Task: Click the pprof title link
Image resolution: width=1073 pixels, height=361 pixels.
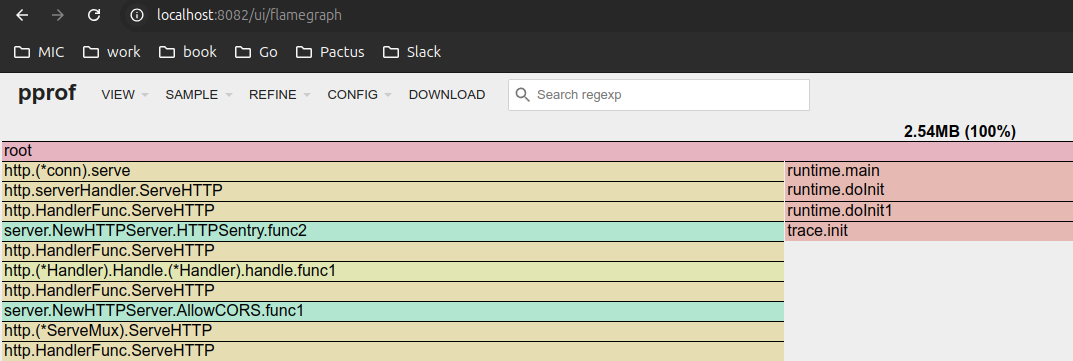Action: click(47, 93)
